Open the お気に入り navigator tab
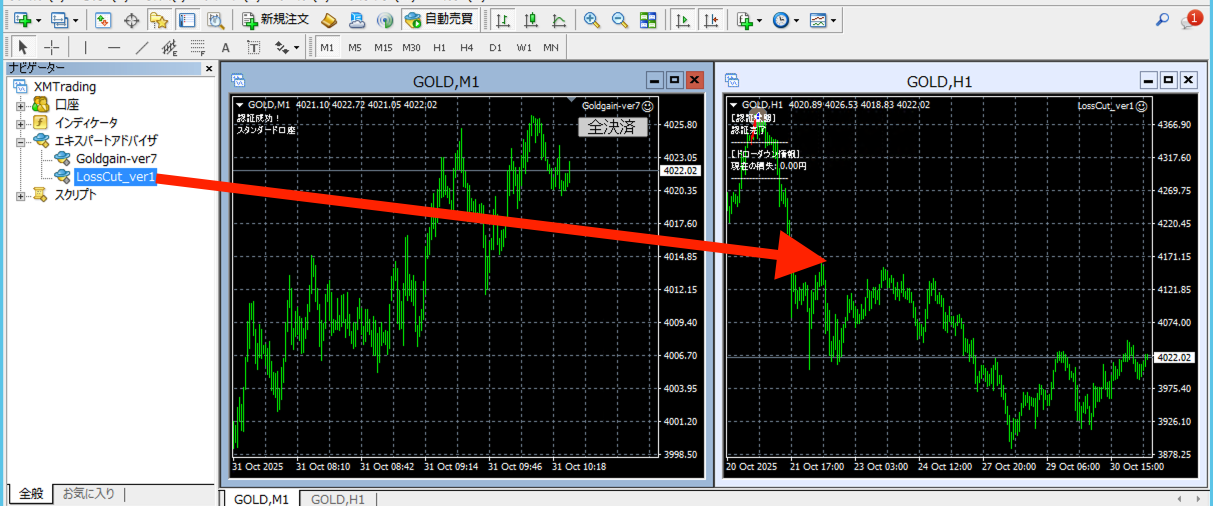 [88, 493]
